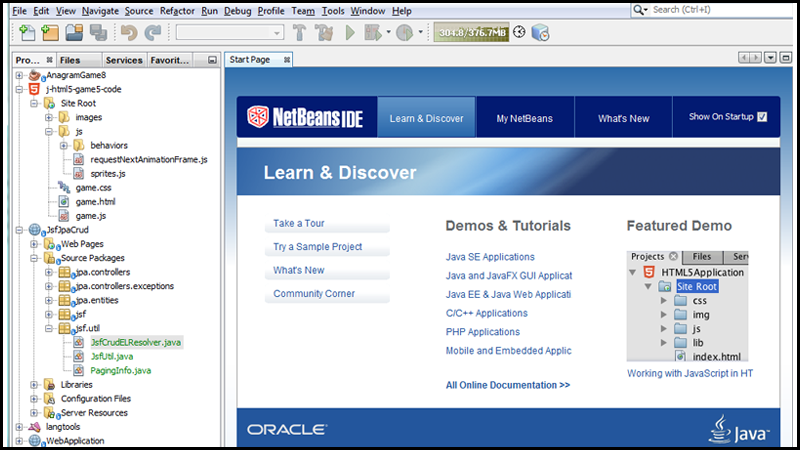Image resolution: width=800 pixels, height=450 pixels.
Task: Open PHP Applications tutorials link
Action: [x=483, y=332]
